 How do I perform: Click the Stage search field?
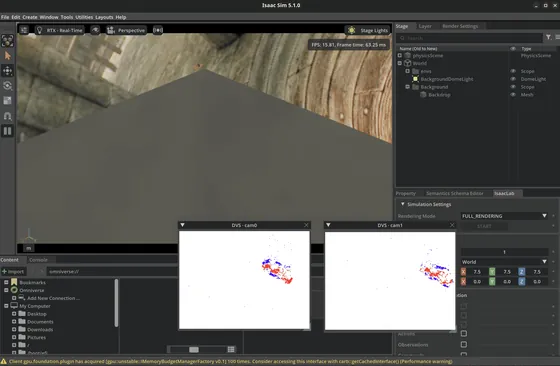point(470,38)
